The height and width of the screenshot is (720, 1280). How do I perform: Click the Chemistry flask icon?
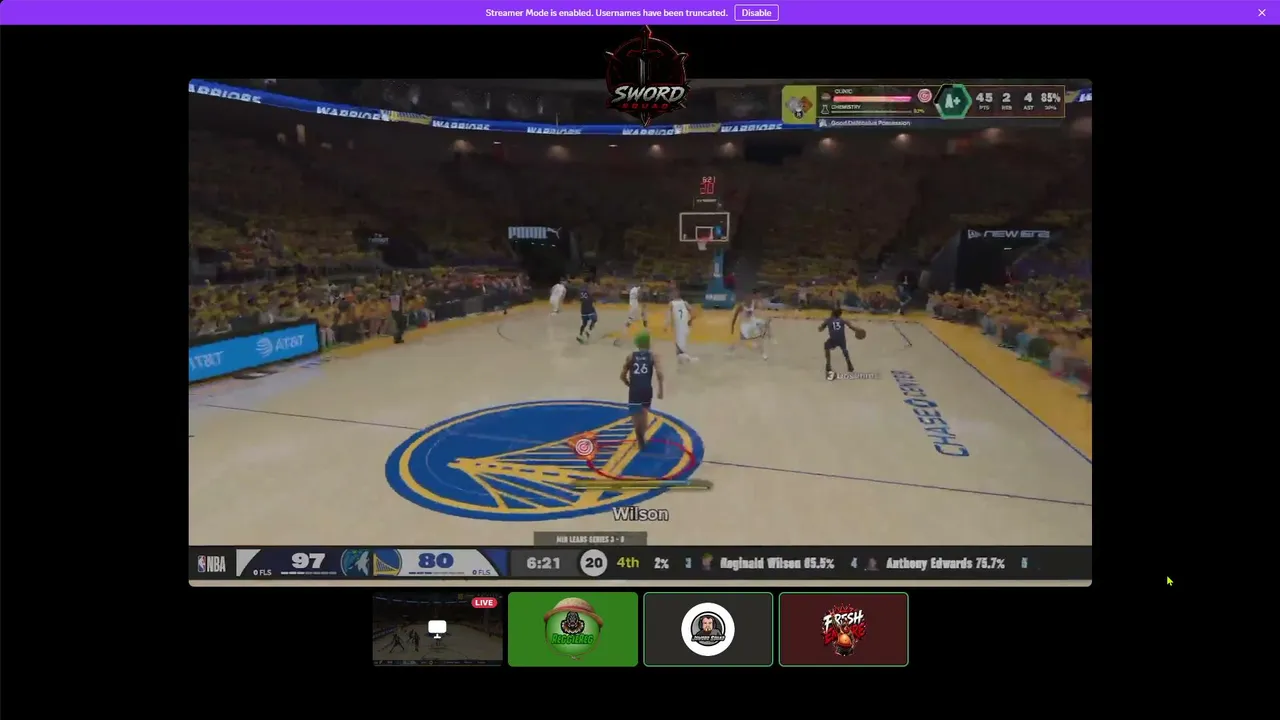825,107
